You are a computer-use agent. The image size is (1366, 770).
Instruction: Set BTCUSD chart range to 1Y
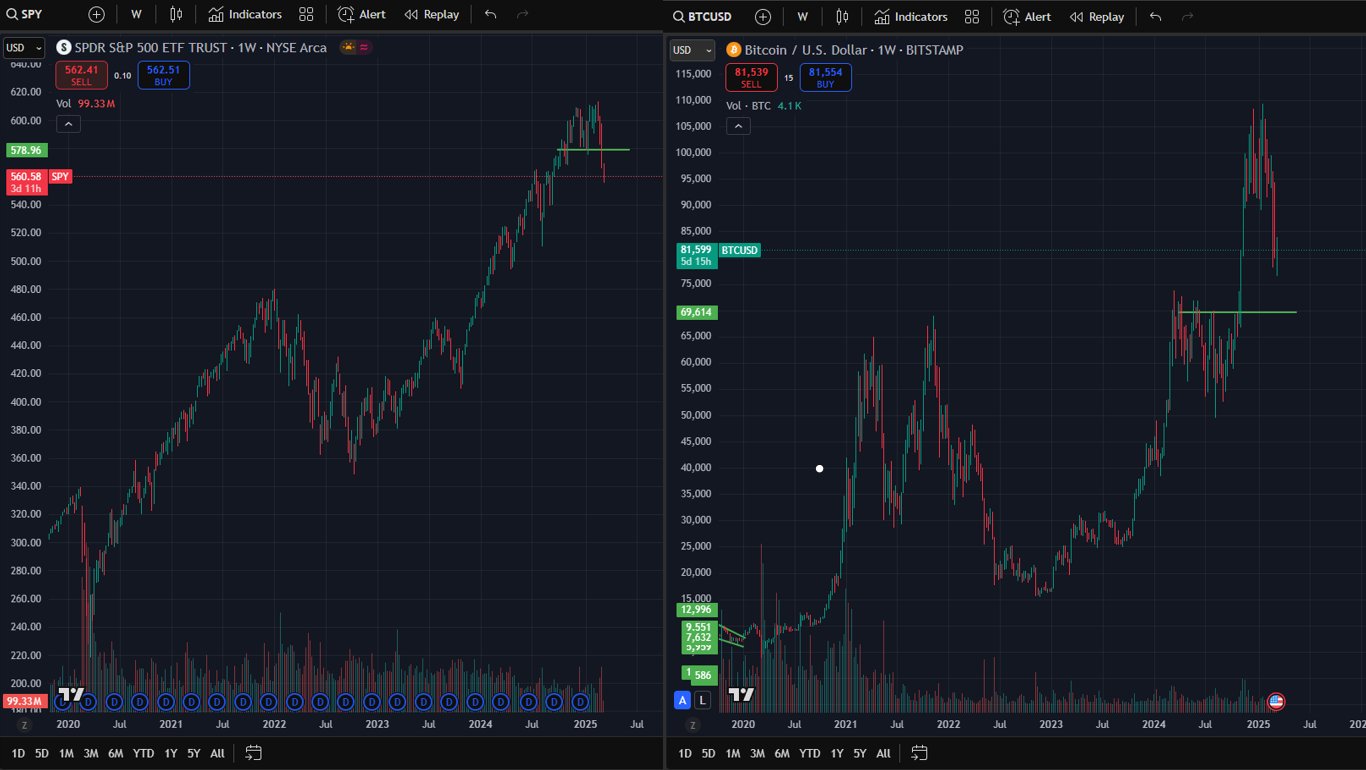click(x=837, y=753)
